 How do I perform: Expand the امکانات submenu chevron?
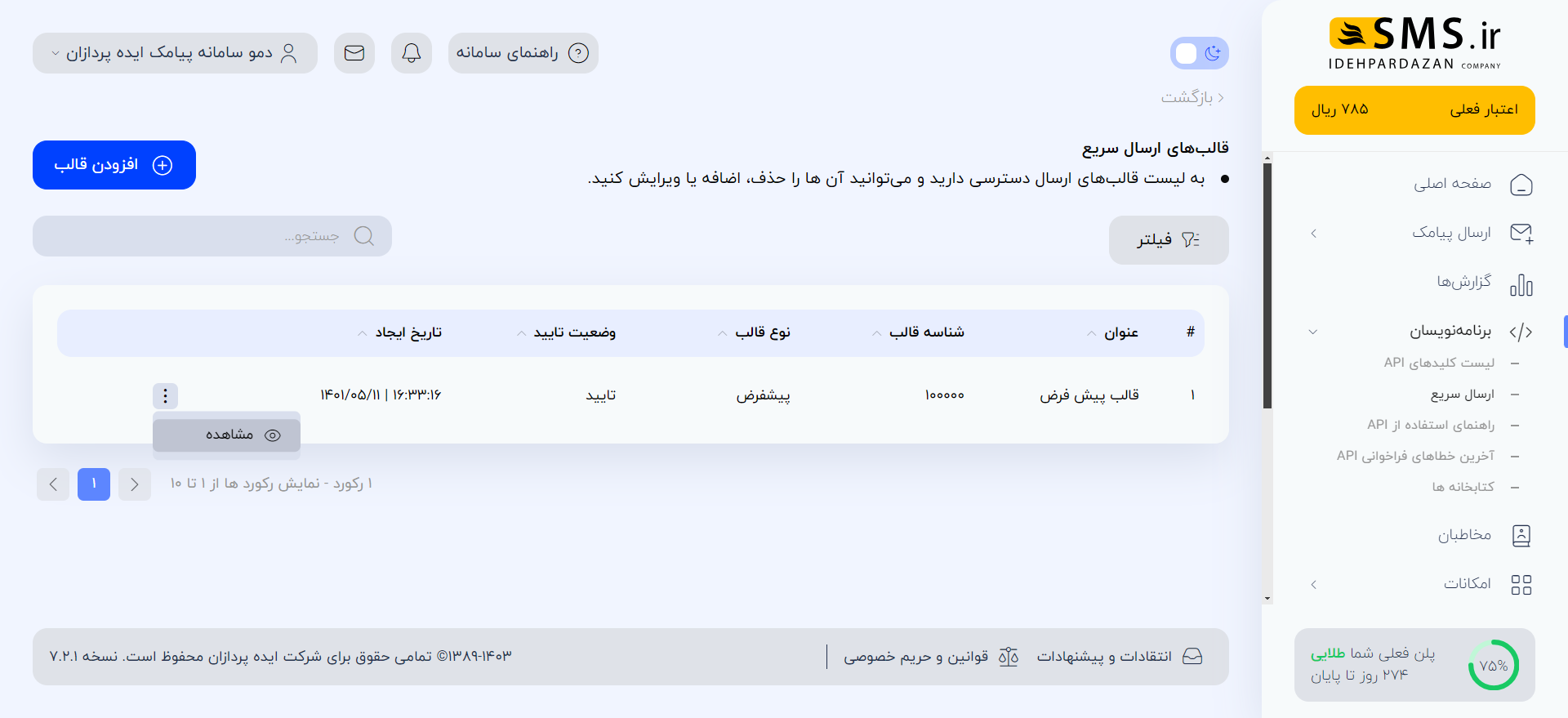pos(1313,585)
